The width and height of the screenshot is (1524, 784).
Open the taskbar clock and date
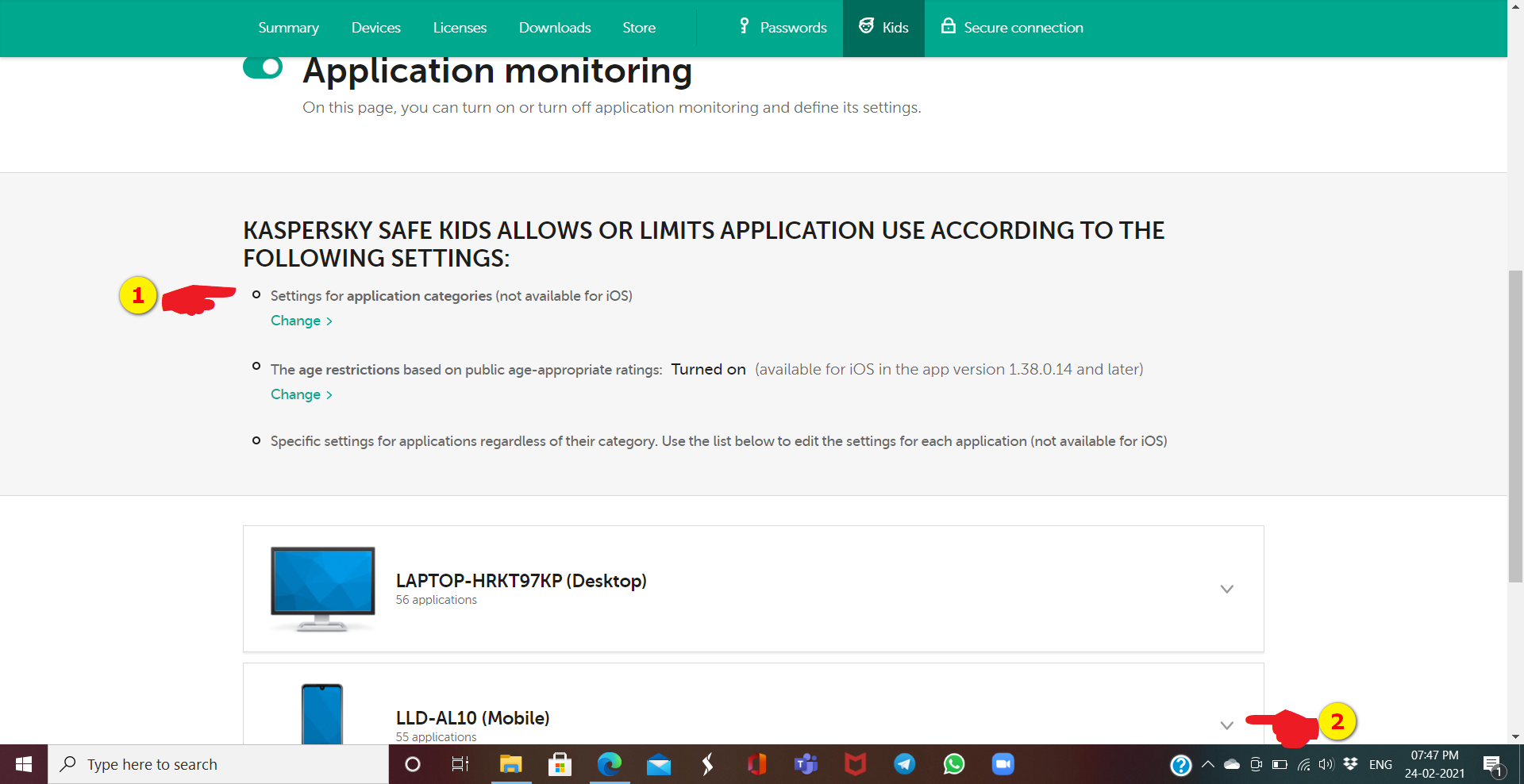pos(1434,764)
